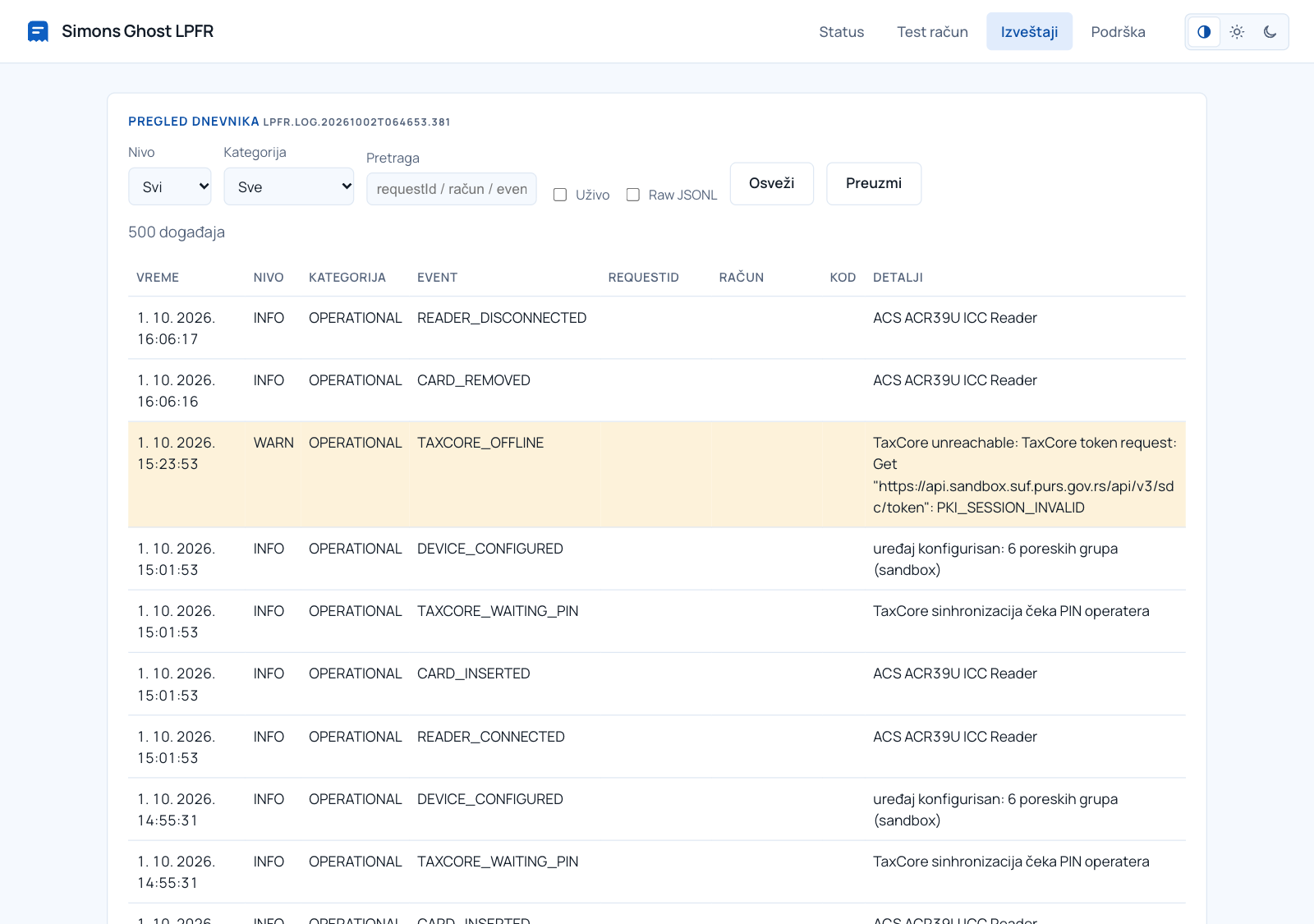The width and height of the screenshot is (1314, 924).
Task: Enable the Raw JSONL checkbox
Action: (x=633, y=195)
